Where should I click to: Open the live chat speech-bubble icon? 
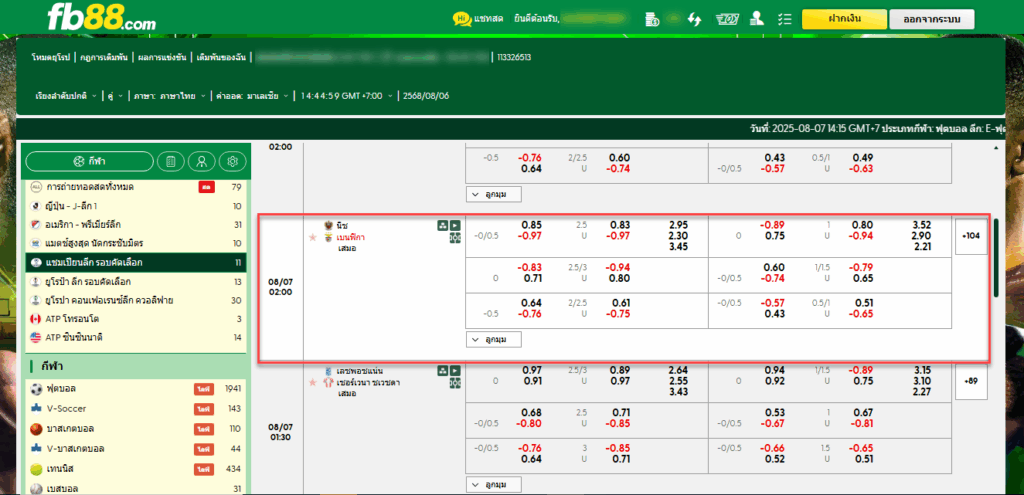(x=462, y=19)
